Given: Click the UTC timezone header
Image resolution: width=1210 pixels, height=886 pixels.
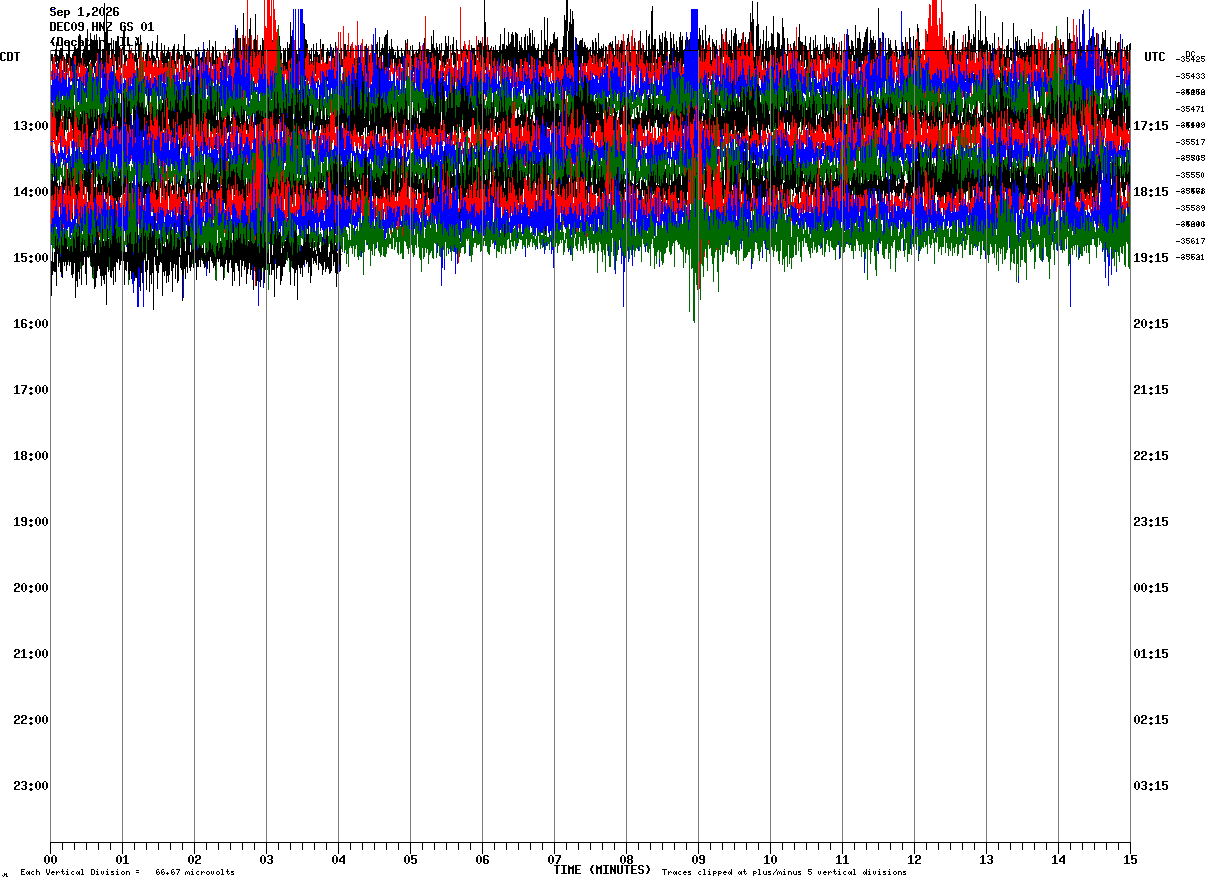Looking at the screenshot, I should pos(1155,57).
